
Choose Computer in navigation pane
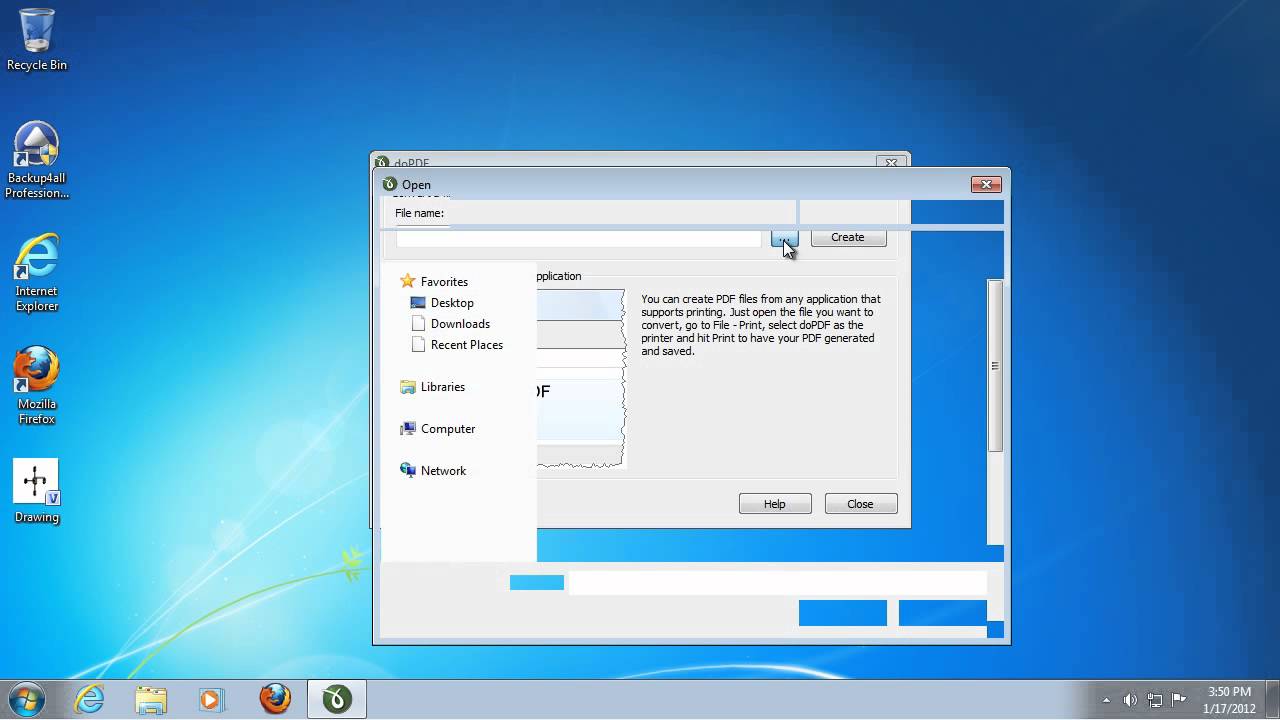[x=438, y=429]
